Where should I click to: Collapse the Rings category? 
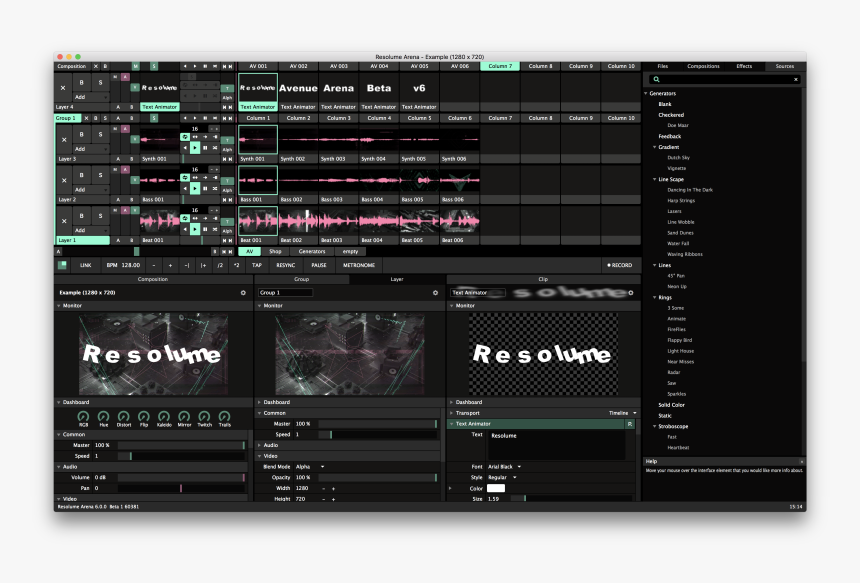(655, 298)
